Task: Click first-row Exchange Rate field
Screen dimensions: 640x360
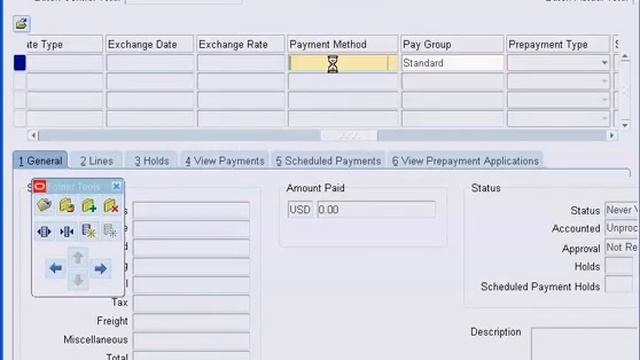Action: point(240,63)
